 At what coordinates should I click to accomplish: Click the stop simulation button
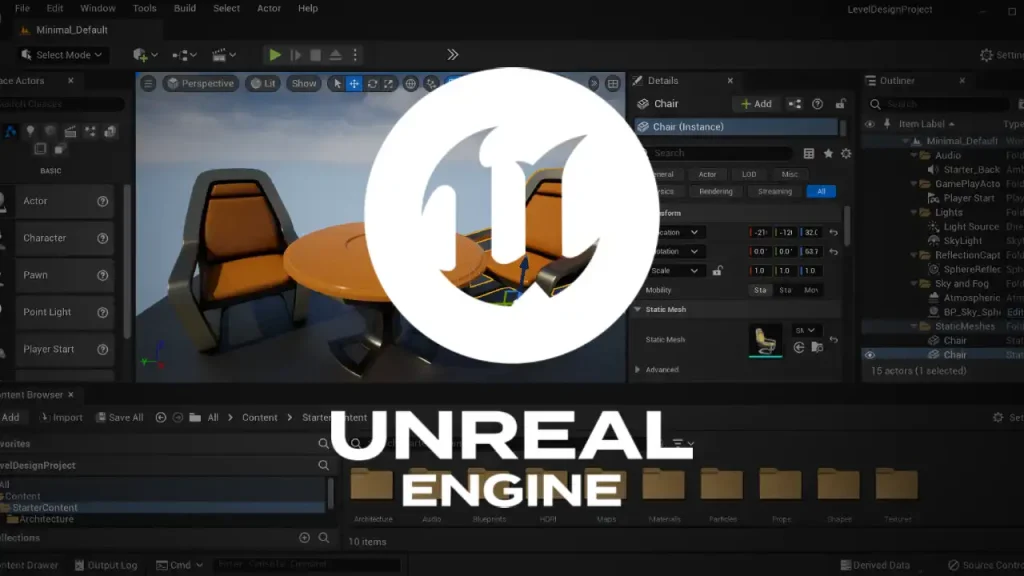315,55
